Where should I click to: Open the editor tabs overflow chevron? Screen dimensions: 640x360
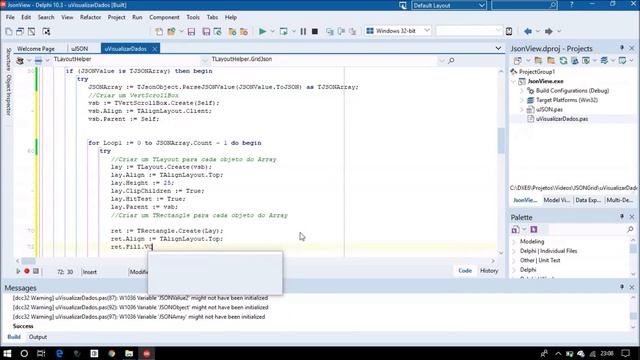[498, 48]
